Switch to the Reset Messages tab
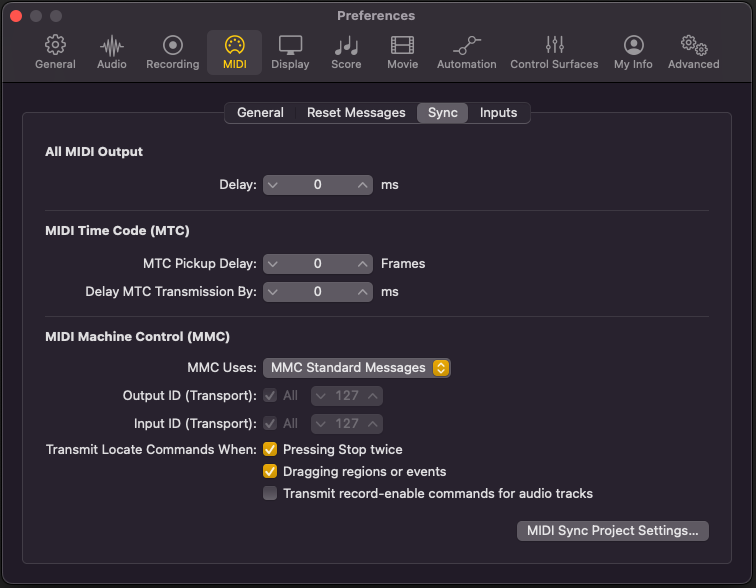 tap(356, 113)
